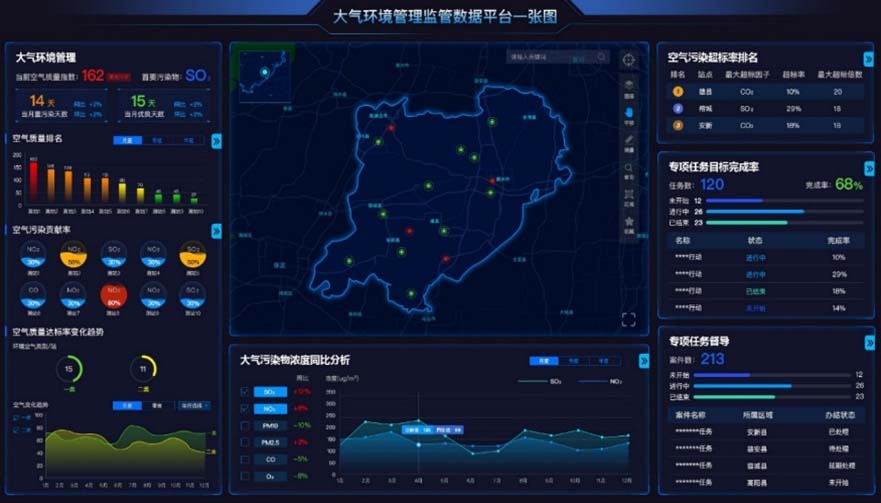881x503 pixels.
Task: Click the CO label button in pollutant list
Action: point(270,459)
